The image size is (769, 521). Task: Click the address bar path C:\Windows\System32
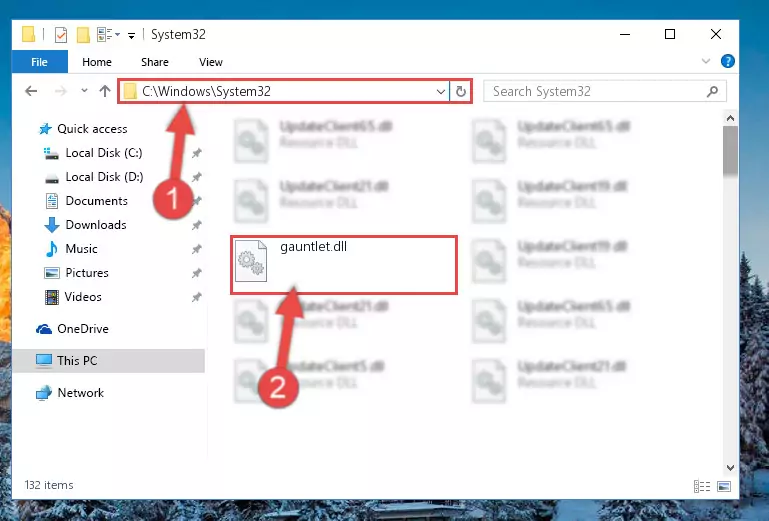tap(206, 91)
